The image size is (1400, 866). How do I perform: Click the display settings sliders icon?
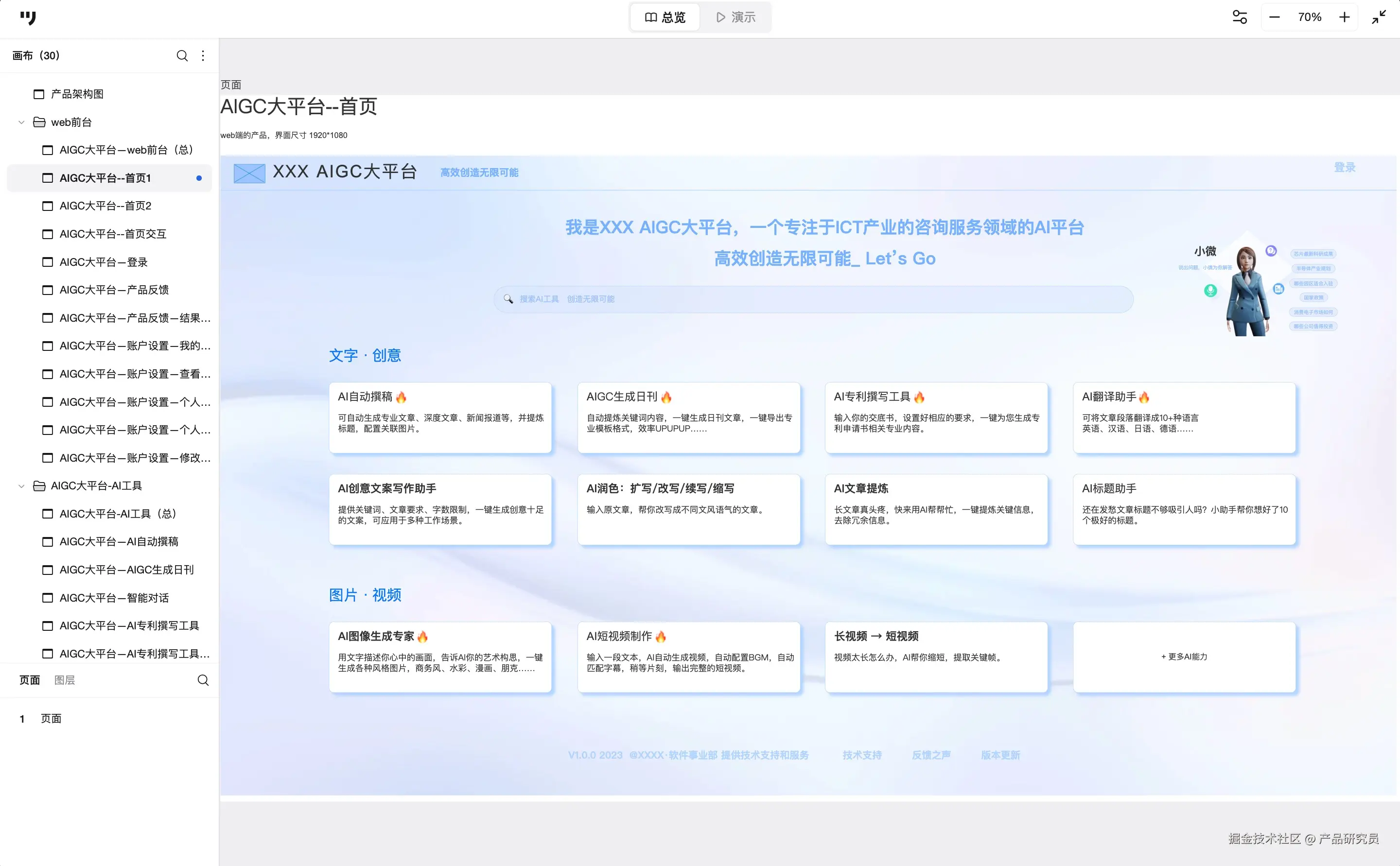tap(1240, 17)
